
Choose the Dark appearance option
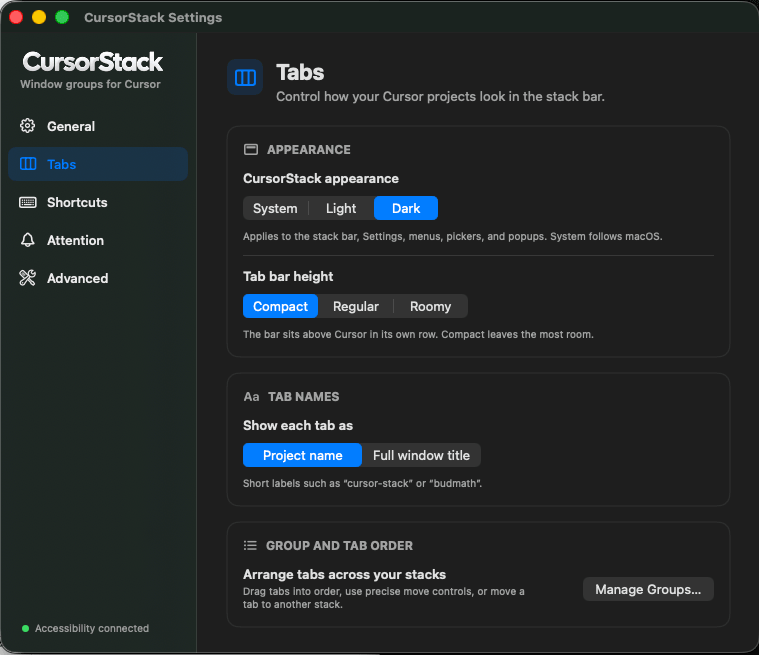(x=406, y=208)
